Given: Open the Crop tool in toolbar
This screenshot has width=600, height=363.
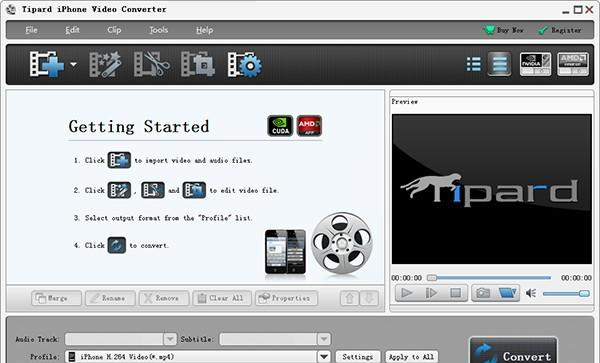Looking at the screenshot, I should 197,64.
